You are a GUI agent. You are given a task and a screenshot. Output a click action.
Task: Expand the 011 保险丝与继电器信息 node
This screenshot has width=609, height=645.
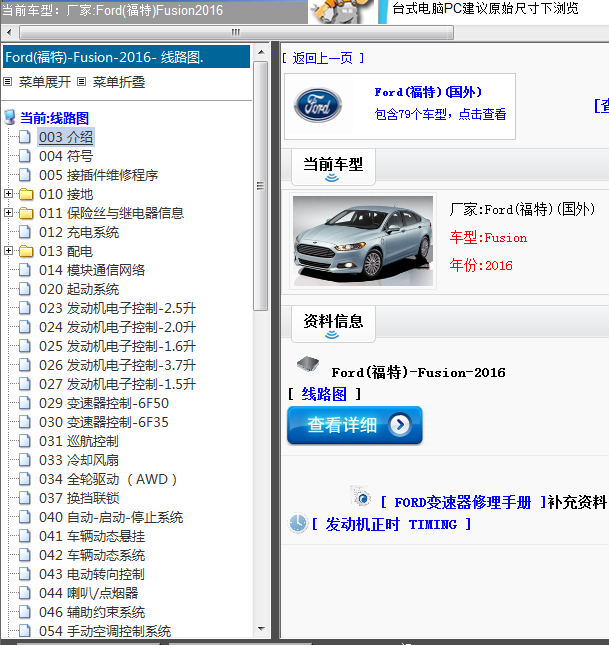point(8,212)
